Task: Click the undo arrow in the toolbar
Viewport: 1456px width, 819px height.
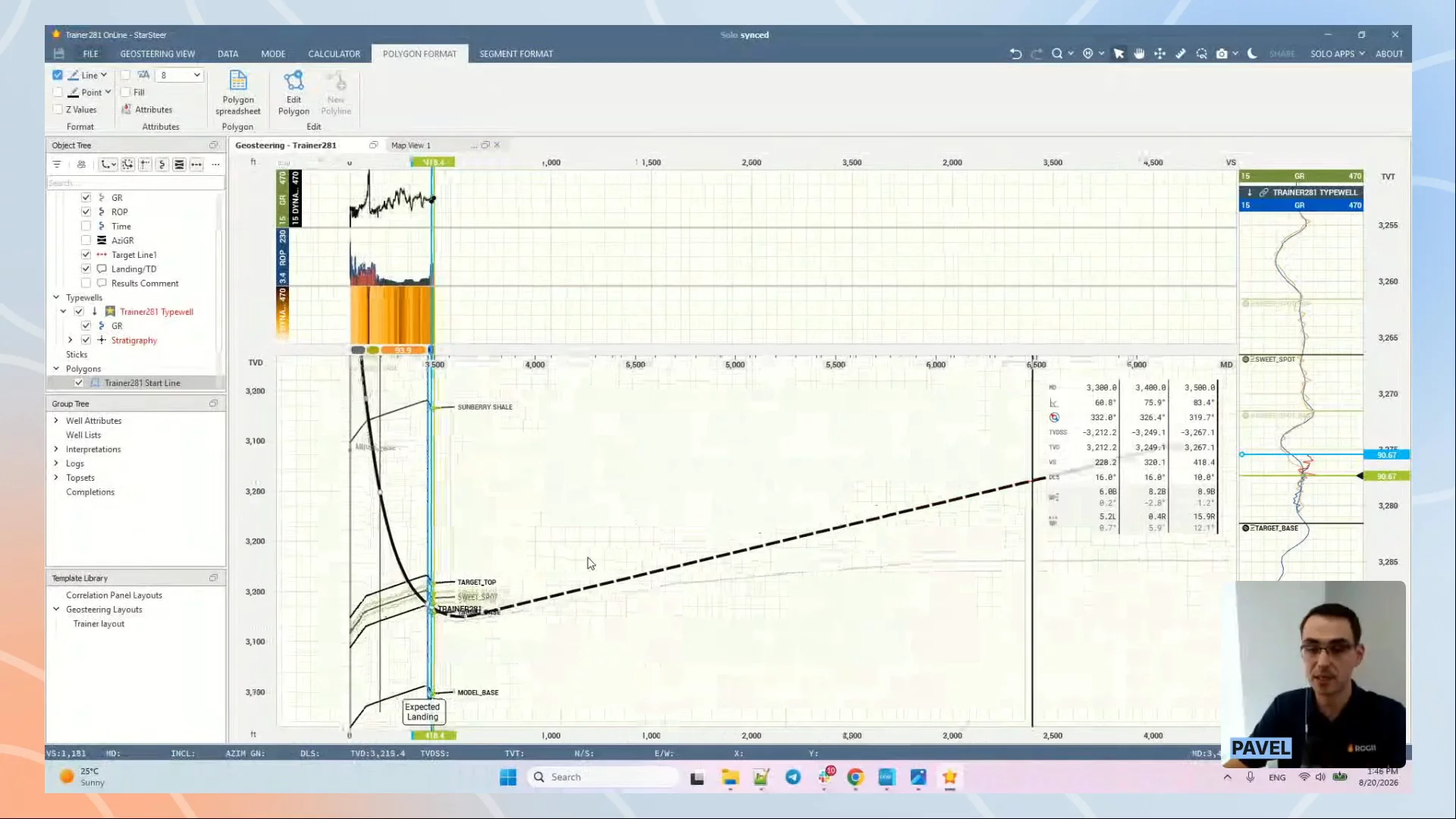Action: [1015, 54]
